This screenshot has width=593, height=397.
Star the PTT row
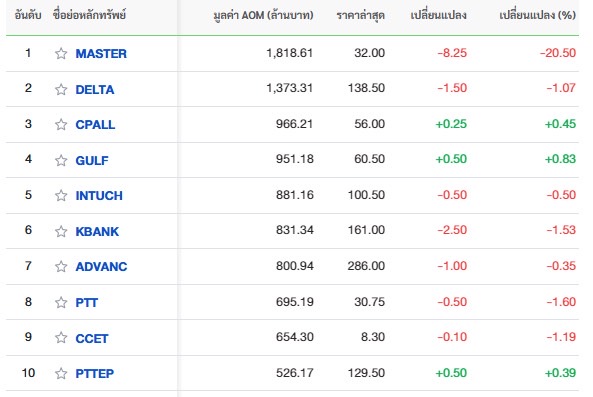(x=61, y=302)
